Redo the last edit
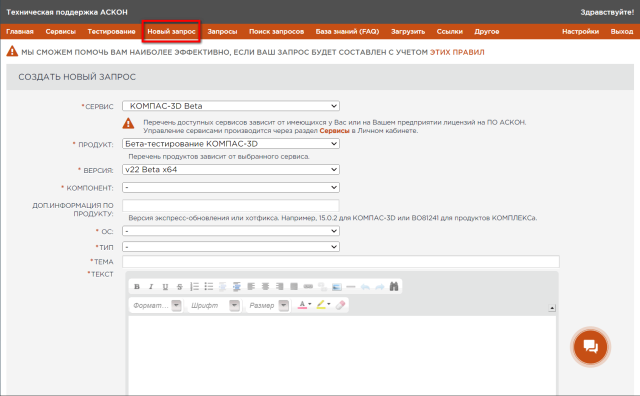Viewport: 640px width, 396px height. tap(380, 287)
